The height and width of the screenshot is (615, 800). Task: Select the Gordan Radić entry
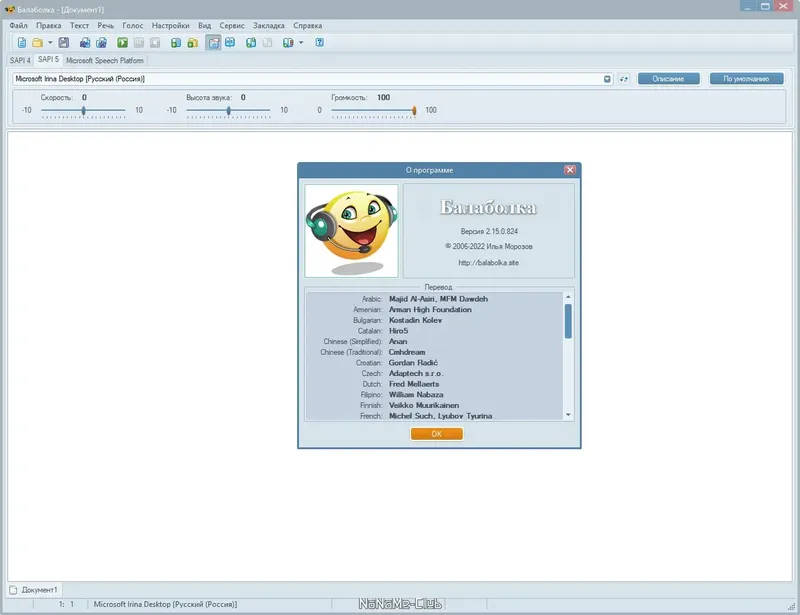coord(413,363)
